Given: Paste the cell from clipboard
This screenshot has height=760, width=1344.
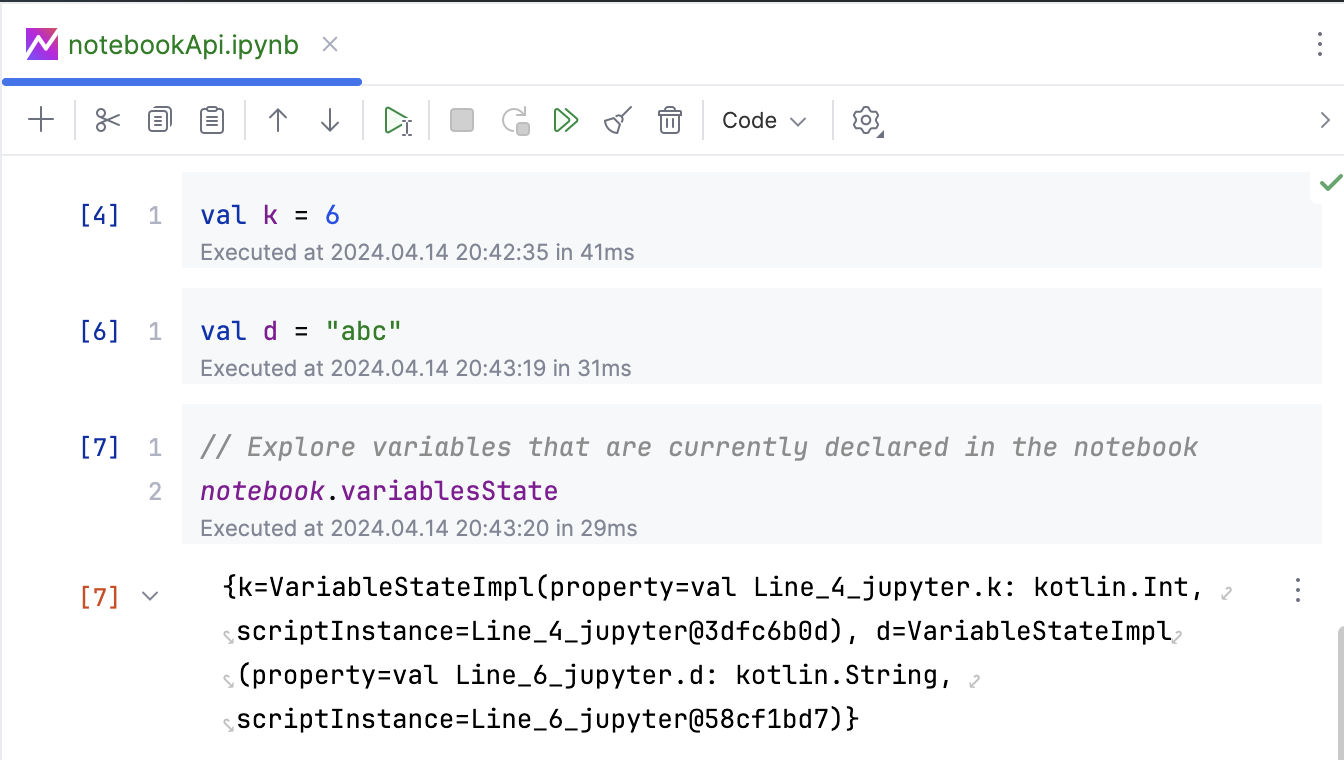Looking at the screenshot, I should [211, 120].
